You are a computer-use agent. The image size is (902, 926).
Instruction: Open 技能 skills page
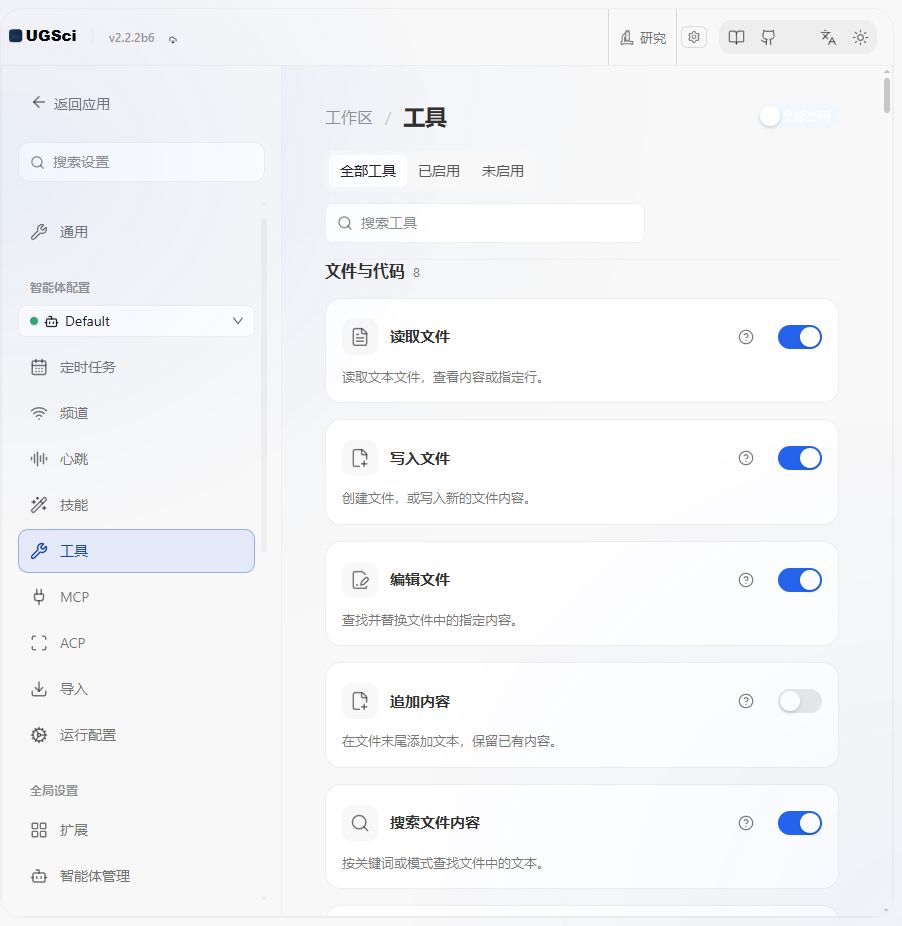point(136,505)
